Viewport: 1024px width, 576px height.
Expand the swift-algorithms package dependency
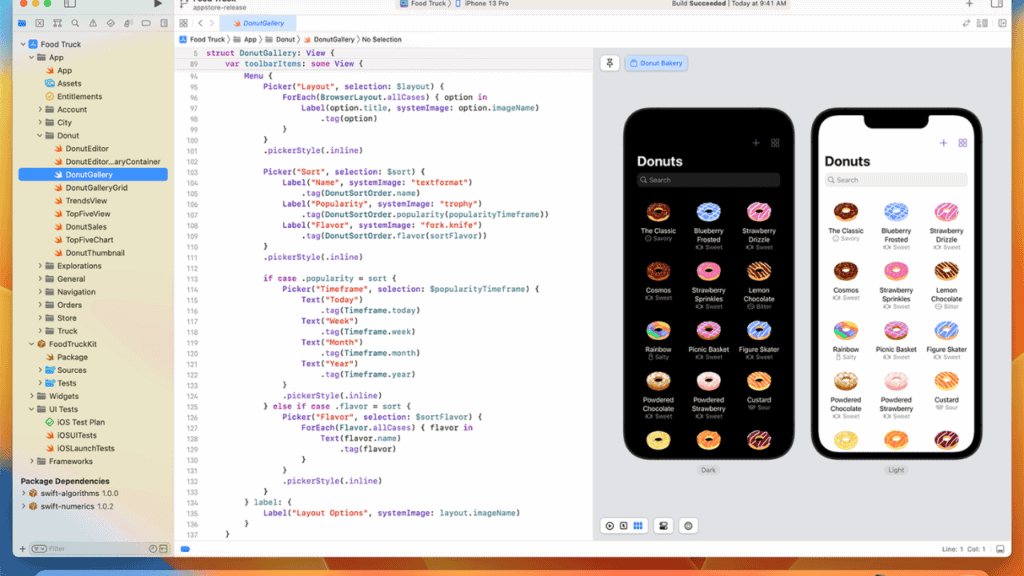click(24, 494)
